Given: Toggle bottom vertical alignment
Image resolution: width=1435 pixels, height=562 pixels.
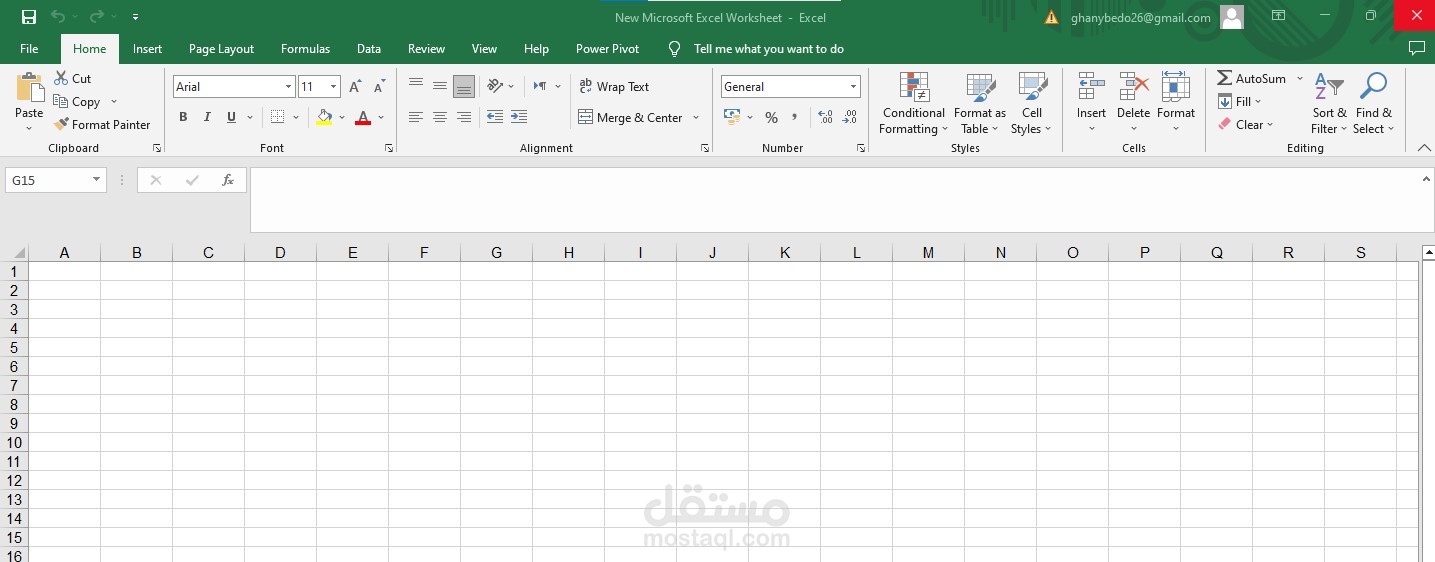Looking at the screenshot, I should (464, 86).
